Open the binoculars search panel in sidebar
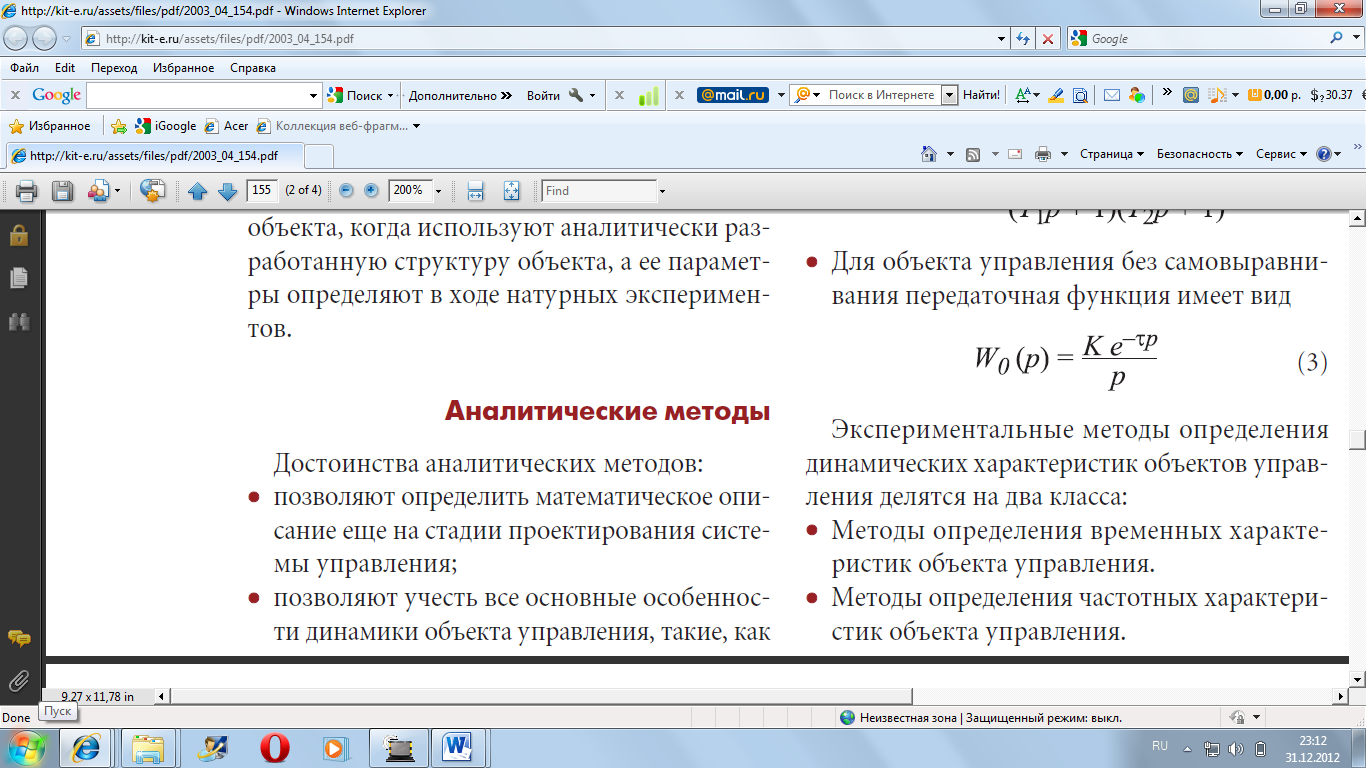The image size is (1366, 768). [x=19, y=321]
